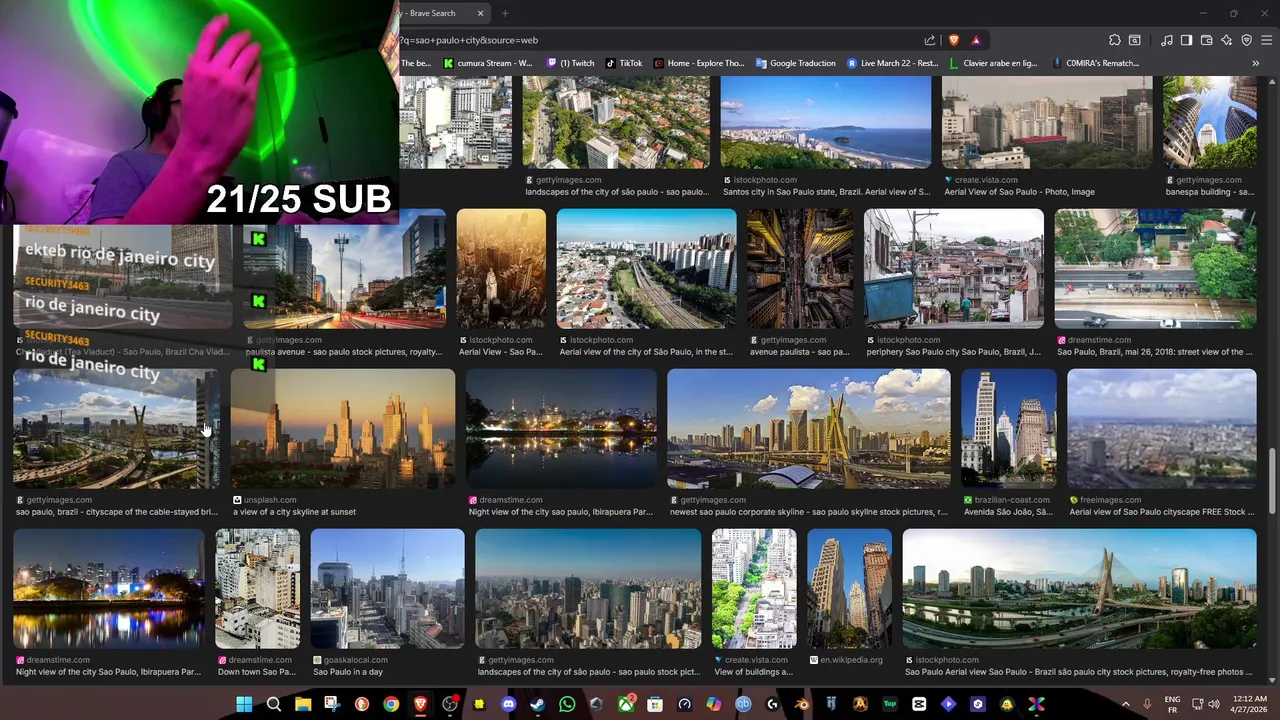Open the Live March 22 bookmark
Image resolution: width=1280 pixels, height=720 pixels.
click(892, 63)
